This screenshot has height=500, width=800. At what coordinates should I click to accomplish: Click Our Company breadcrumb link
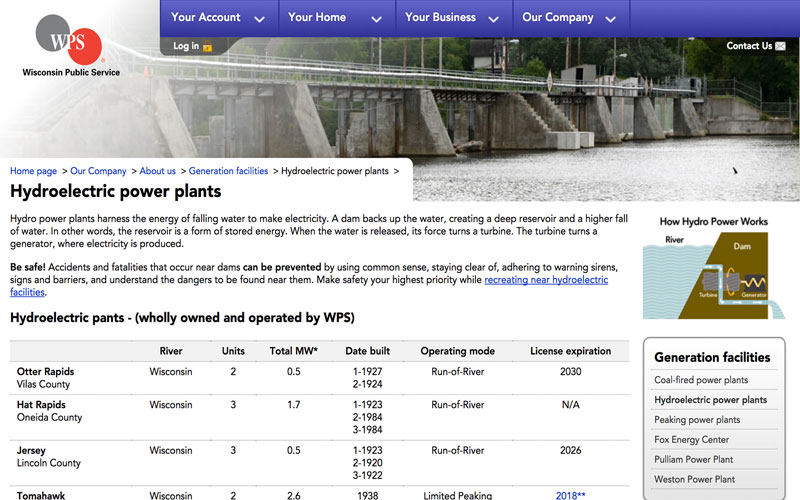[x=98, y=171]
